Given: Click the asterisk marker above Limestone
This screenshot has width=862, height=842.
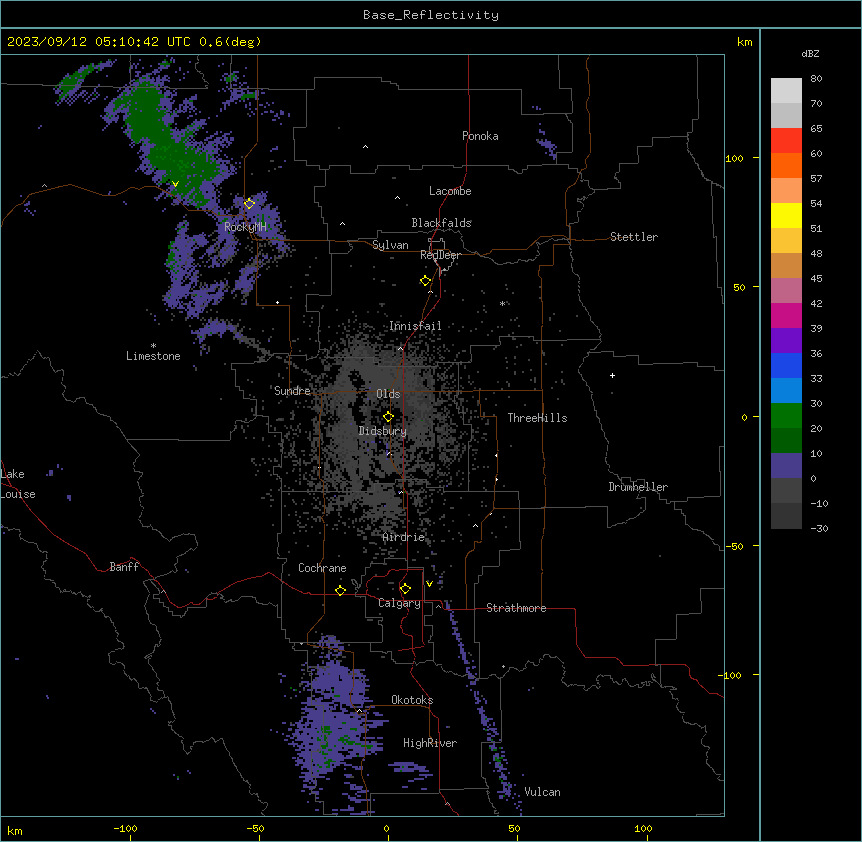Looking at the screenshot, I should point(153,346).
